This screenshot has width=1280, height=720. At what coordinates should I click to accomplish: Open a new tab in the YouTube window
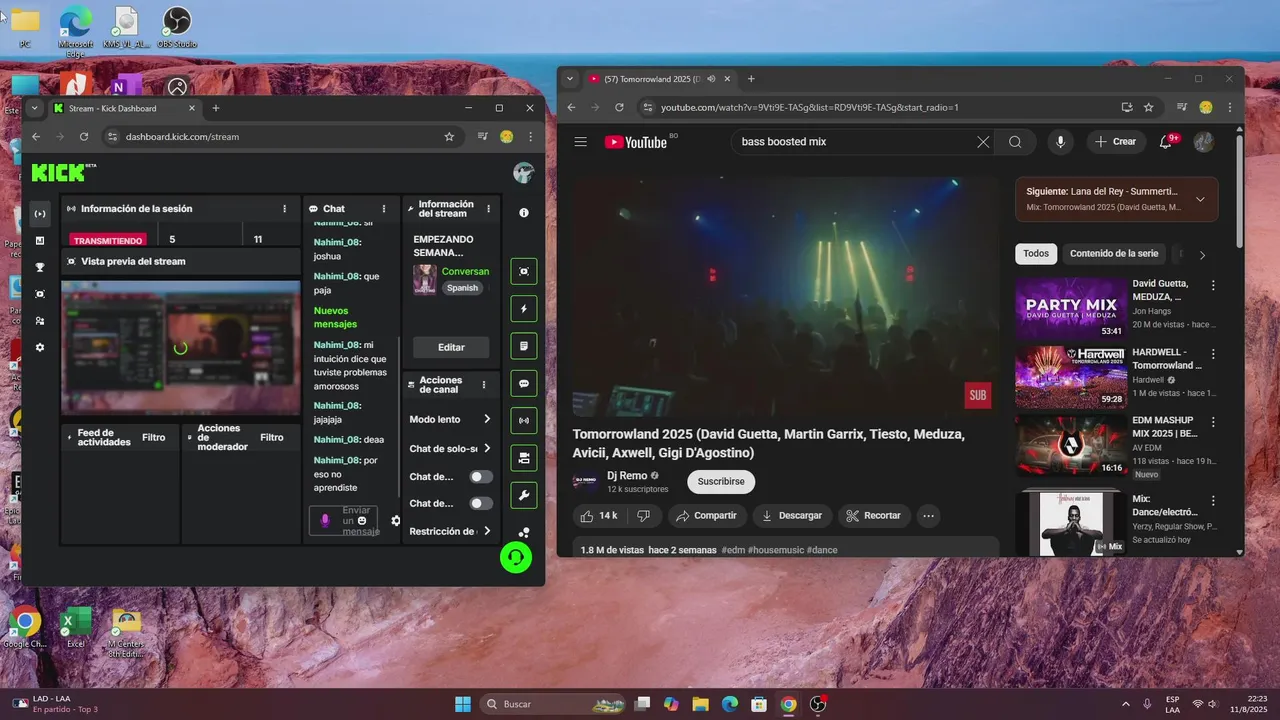click(751, 79)
